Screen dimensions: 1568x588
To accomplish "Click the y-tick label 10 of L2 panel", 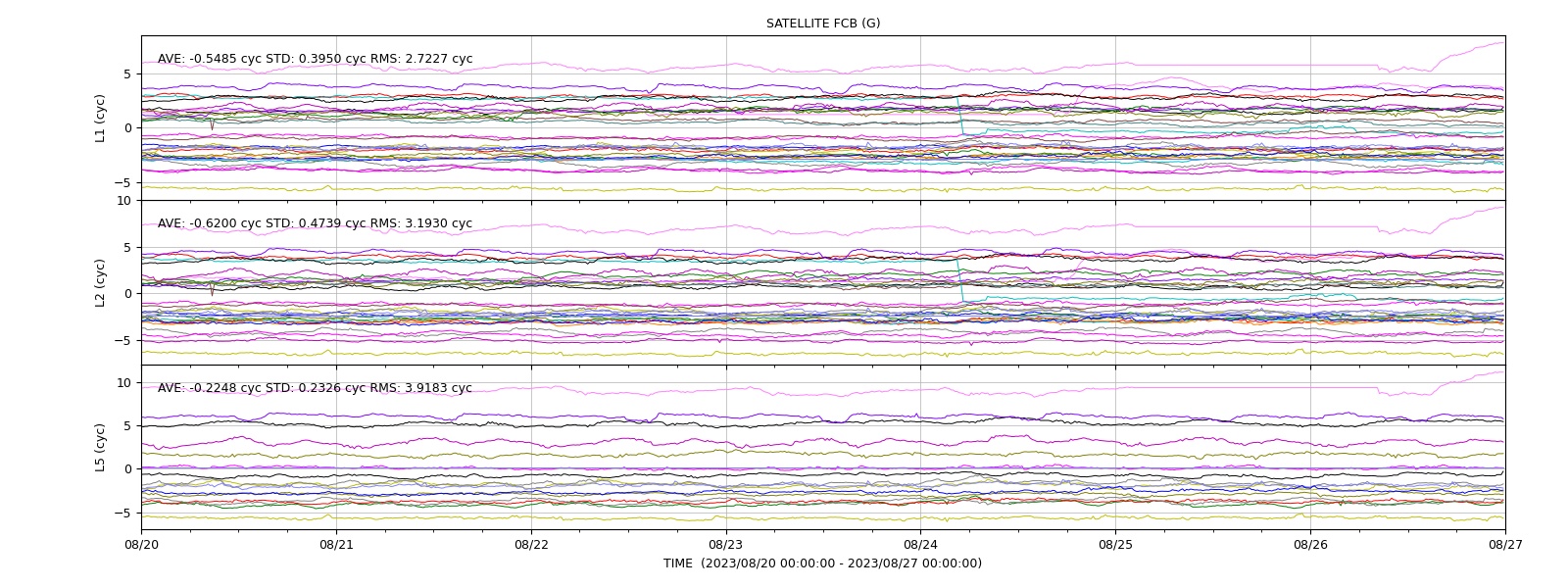I will click(123, 201).
